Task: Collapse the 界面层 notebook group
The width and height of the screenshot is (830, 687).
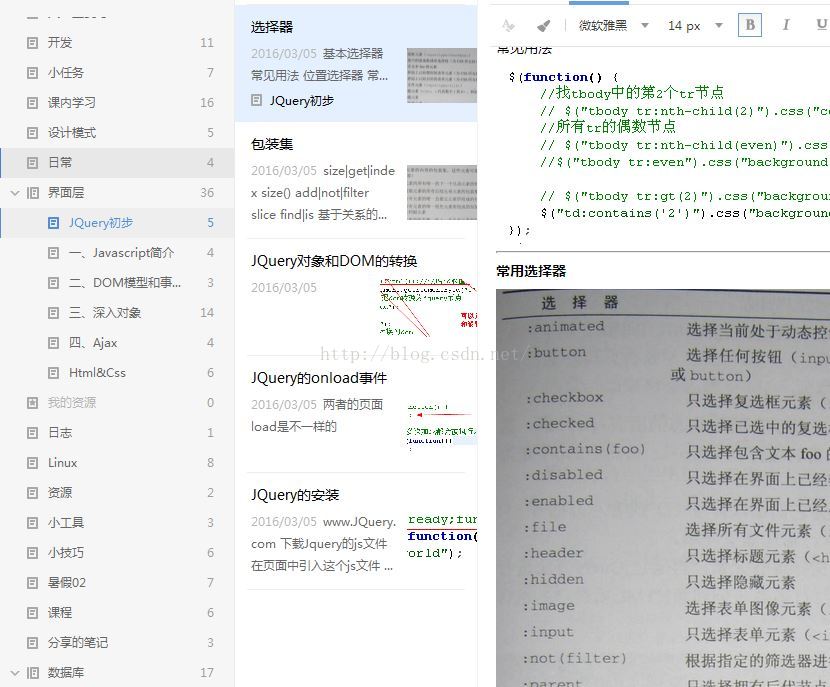Action: (x=15, y=193)
